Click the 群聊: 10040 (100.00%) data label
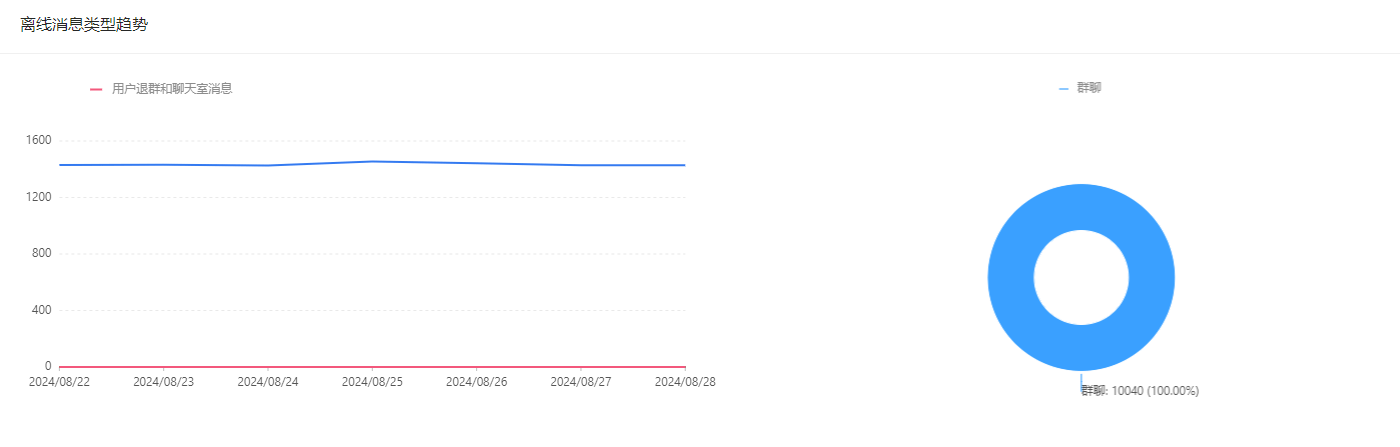The image size is (1400, 447). coord(1140,391)
